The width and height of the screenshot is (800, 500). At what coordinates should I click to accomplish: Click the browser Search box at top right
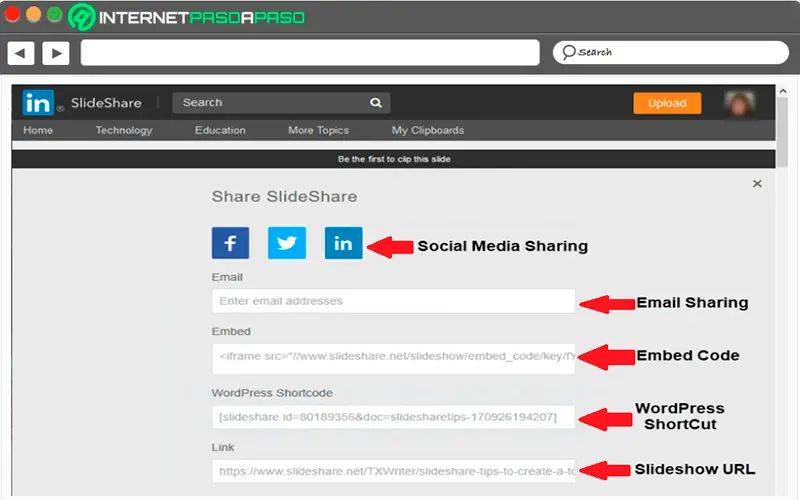pos(670,52)
